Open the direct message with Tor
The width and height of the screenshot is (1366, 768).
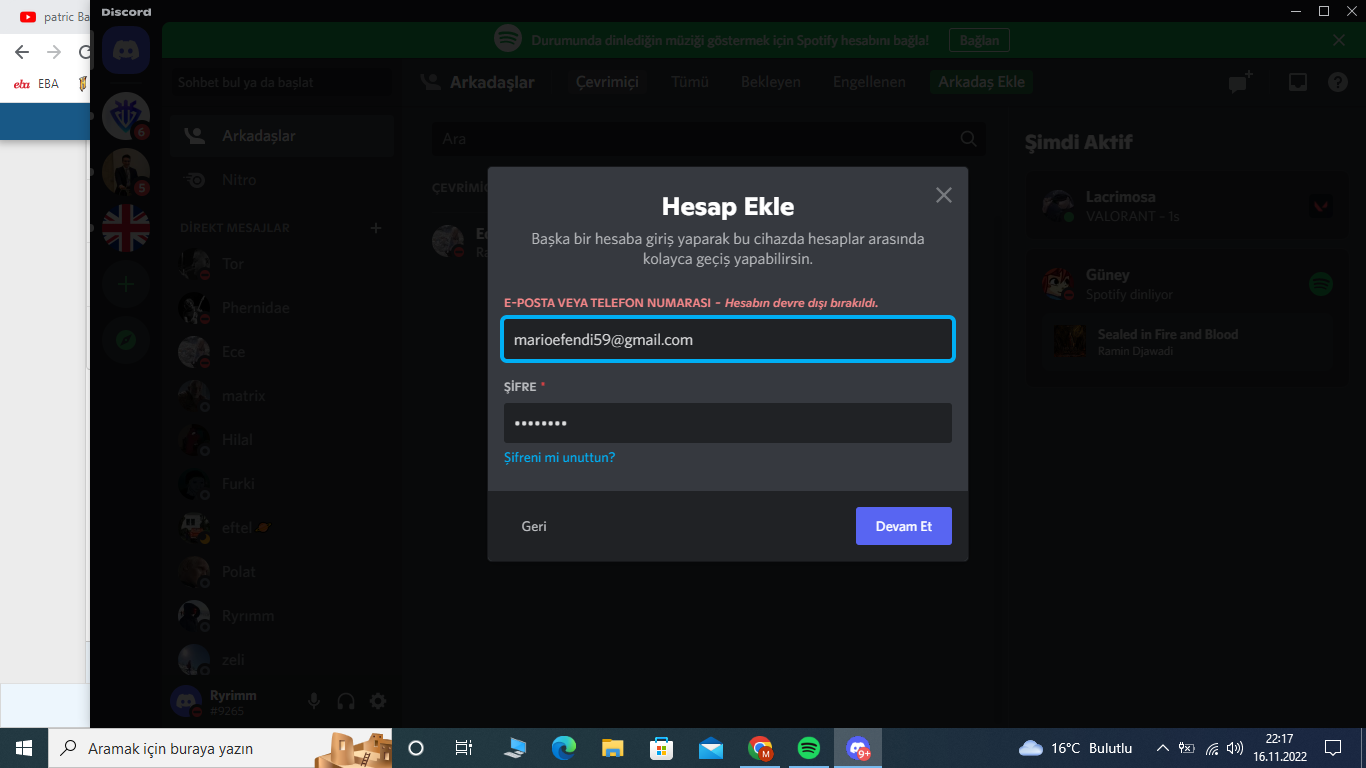coord(282,264)
